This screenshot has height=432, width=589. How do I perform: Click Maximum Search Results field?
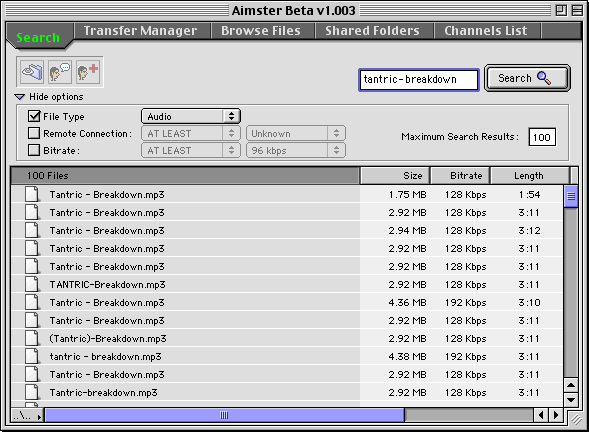click(542, 137)
